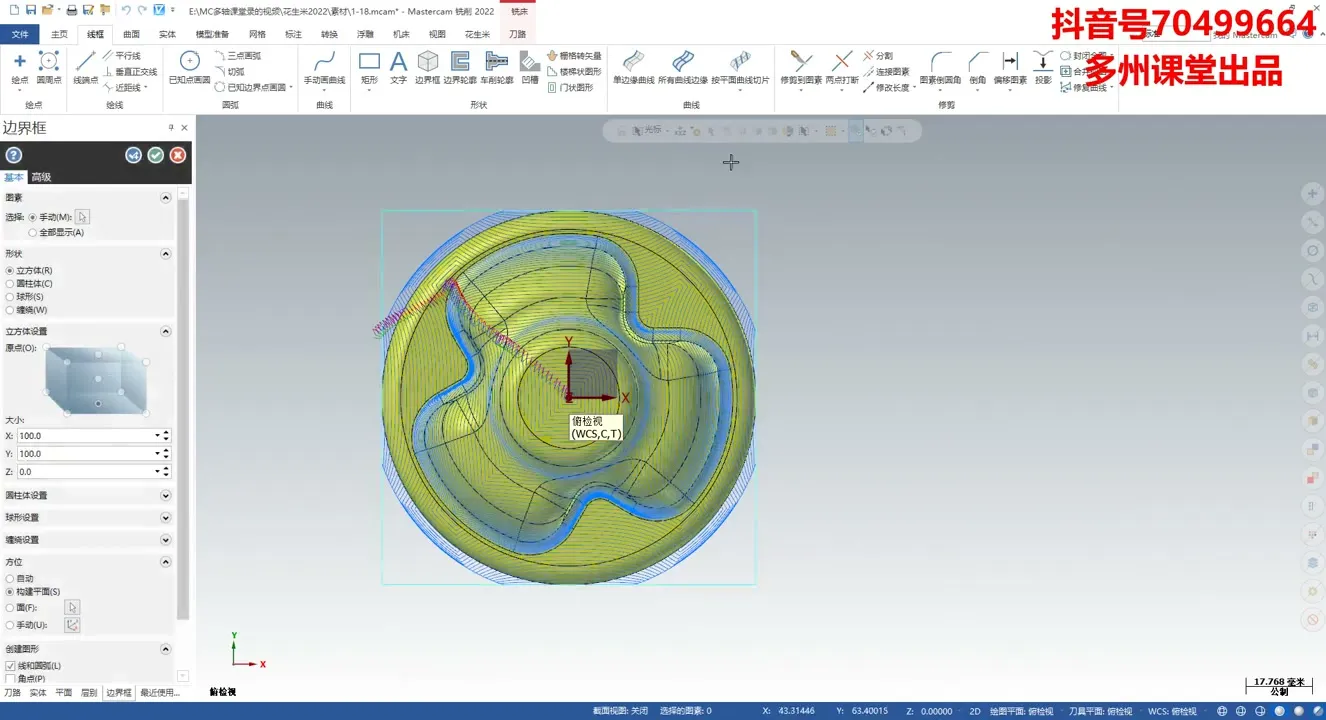
Task: Click the Y size input field
Action: click(84, 454)
